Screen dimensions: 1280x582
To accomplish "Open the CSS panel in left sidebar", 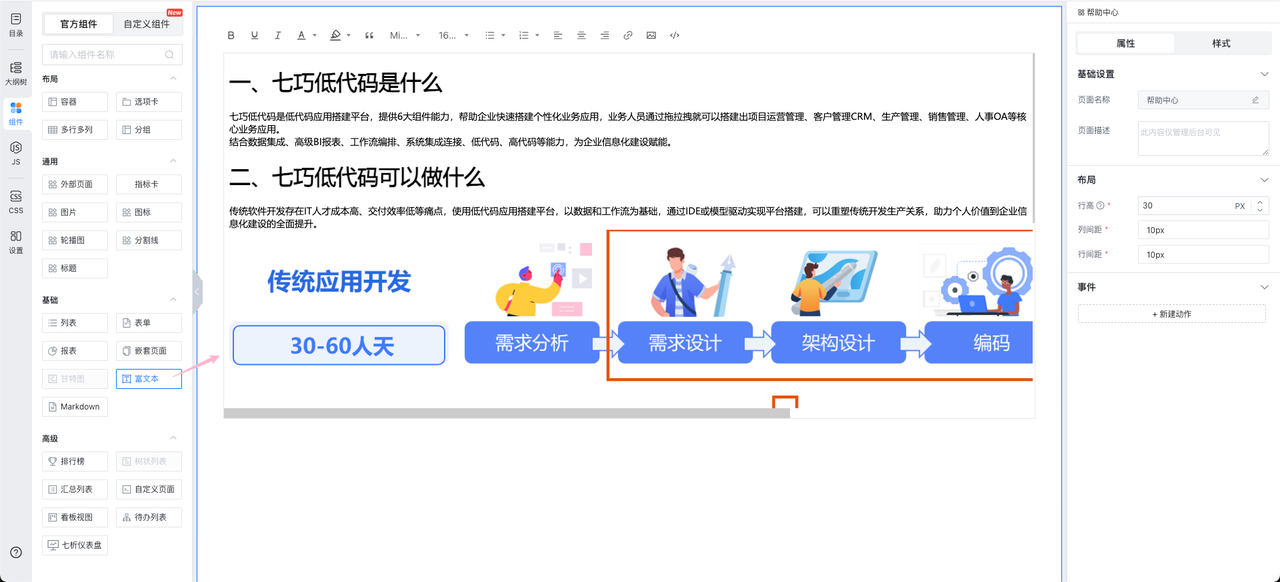I will 16,201.
